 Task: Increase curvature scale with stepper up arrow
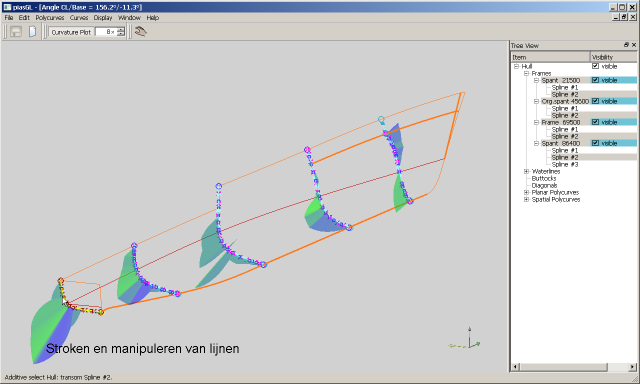(121, 29)
